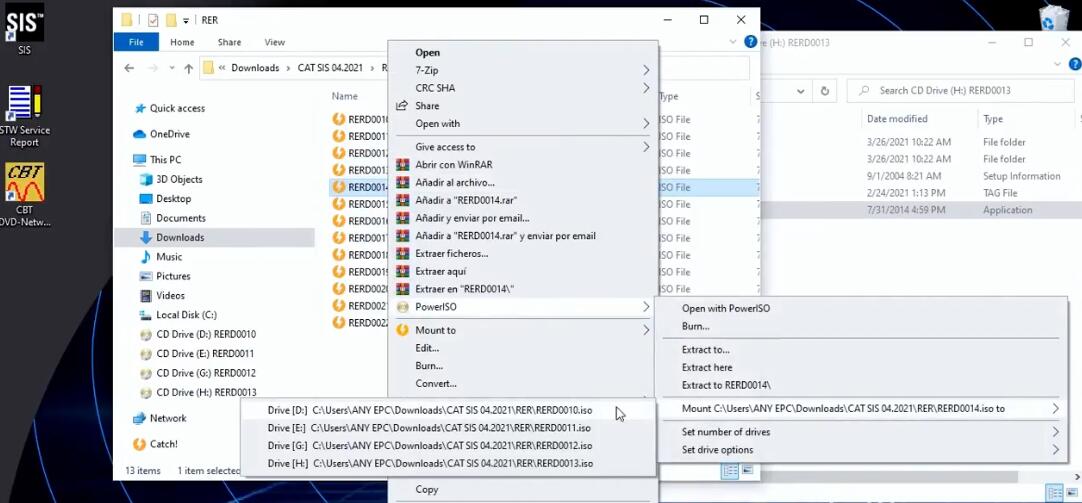This screenshot has width=1082, height=503.
Task: Open the CBT DVD-Network desktop icon
Action: [25, 181]
